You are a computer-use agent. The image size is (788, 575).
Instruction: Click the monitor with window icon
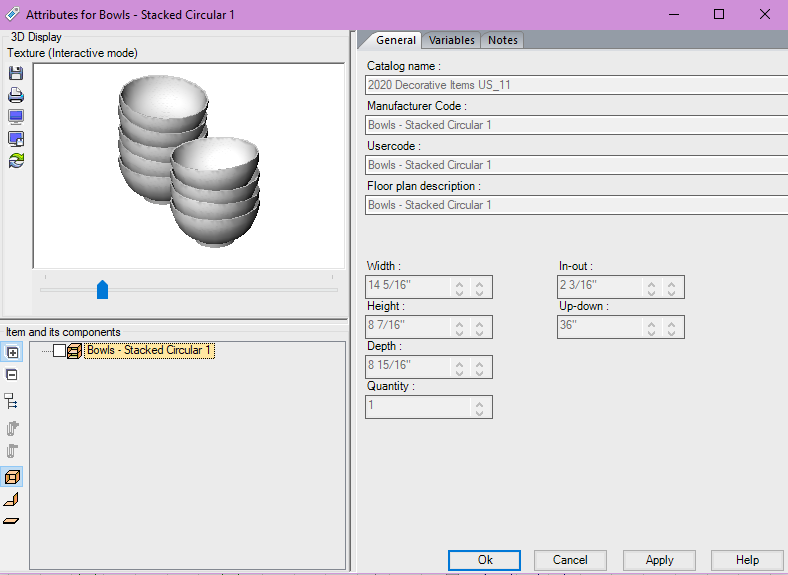click(x=16, y=139)
